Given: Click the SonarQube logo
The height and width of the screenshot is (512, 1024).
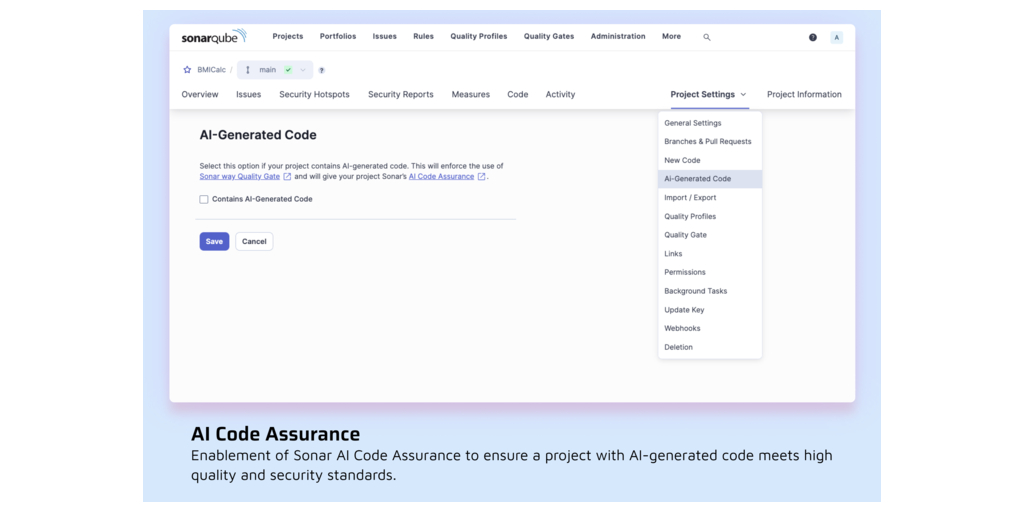Looking at the screenshot, I should (x=213, y=37).
